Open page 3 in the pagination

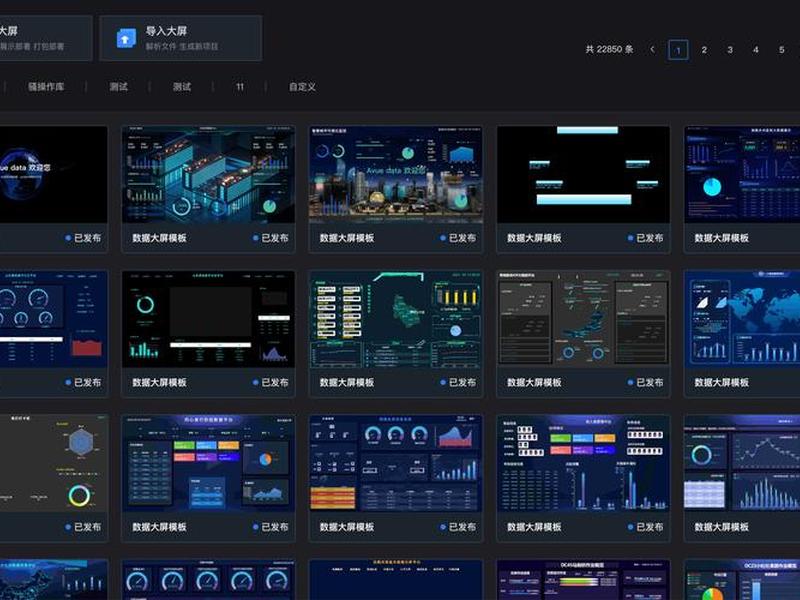[730, 50]
